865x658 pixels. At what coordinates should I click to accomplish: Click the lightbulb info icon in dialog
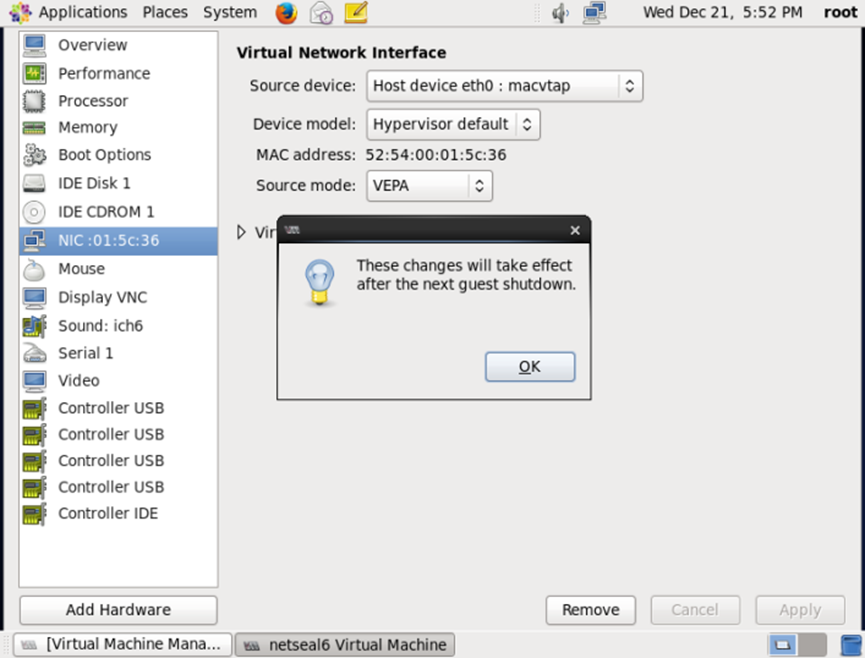320,283
